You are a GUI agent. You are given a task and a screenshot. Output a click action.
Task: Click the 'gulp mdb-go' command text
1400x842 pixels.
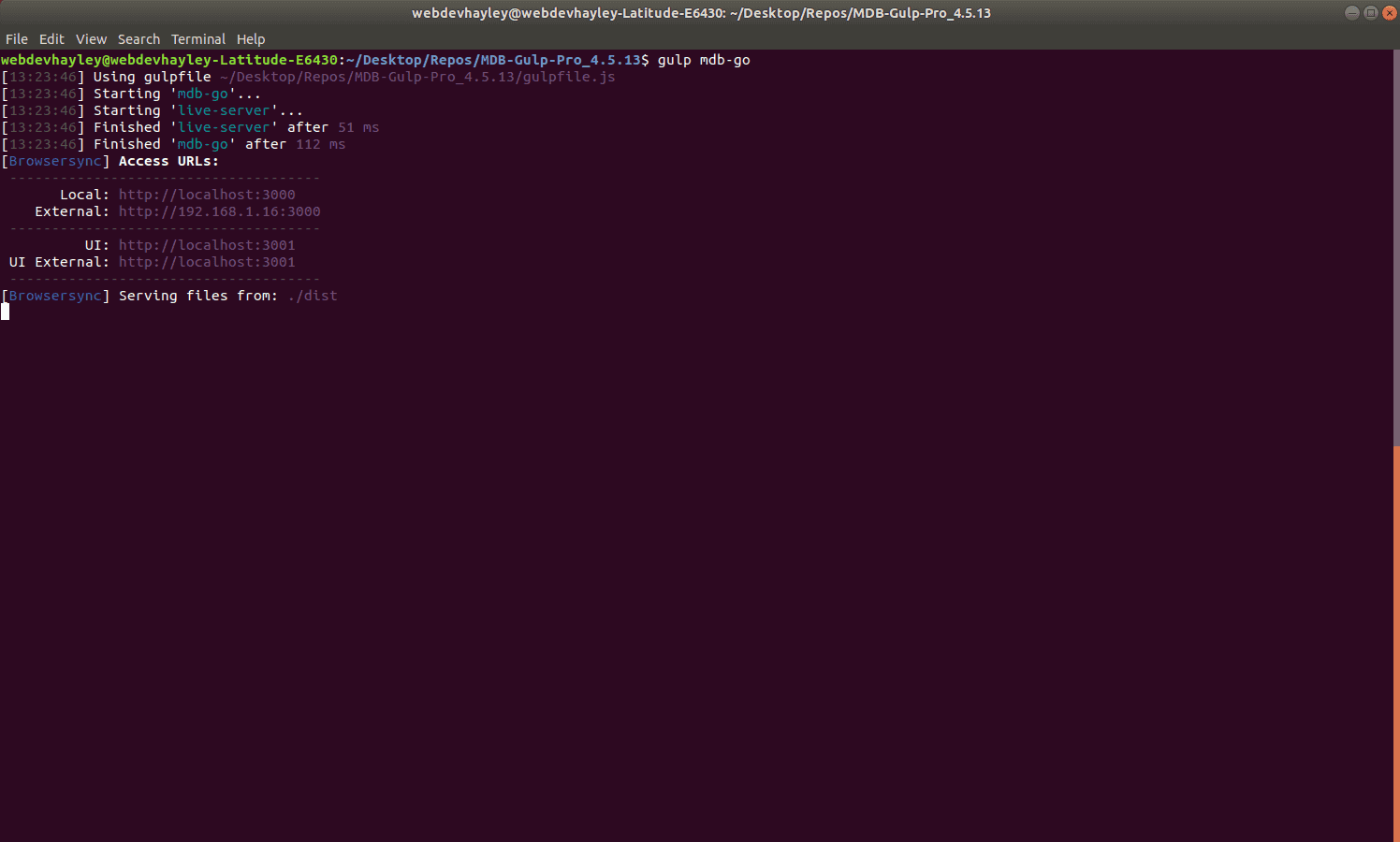pyautogui.click(x=704, y=60)
